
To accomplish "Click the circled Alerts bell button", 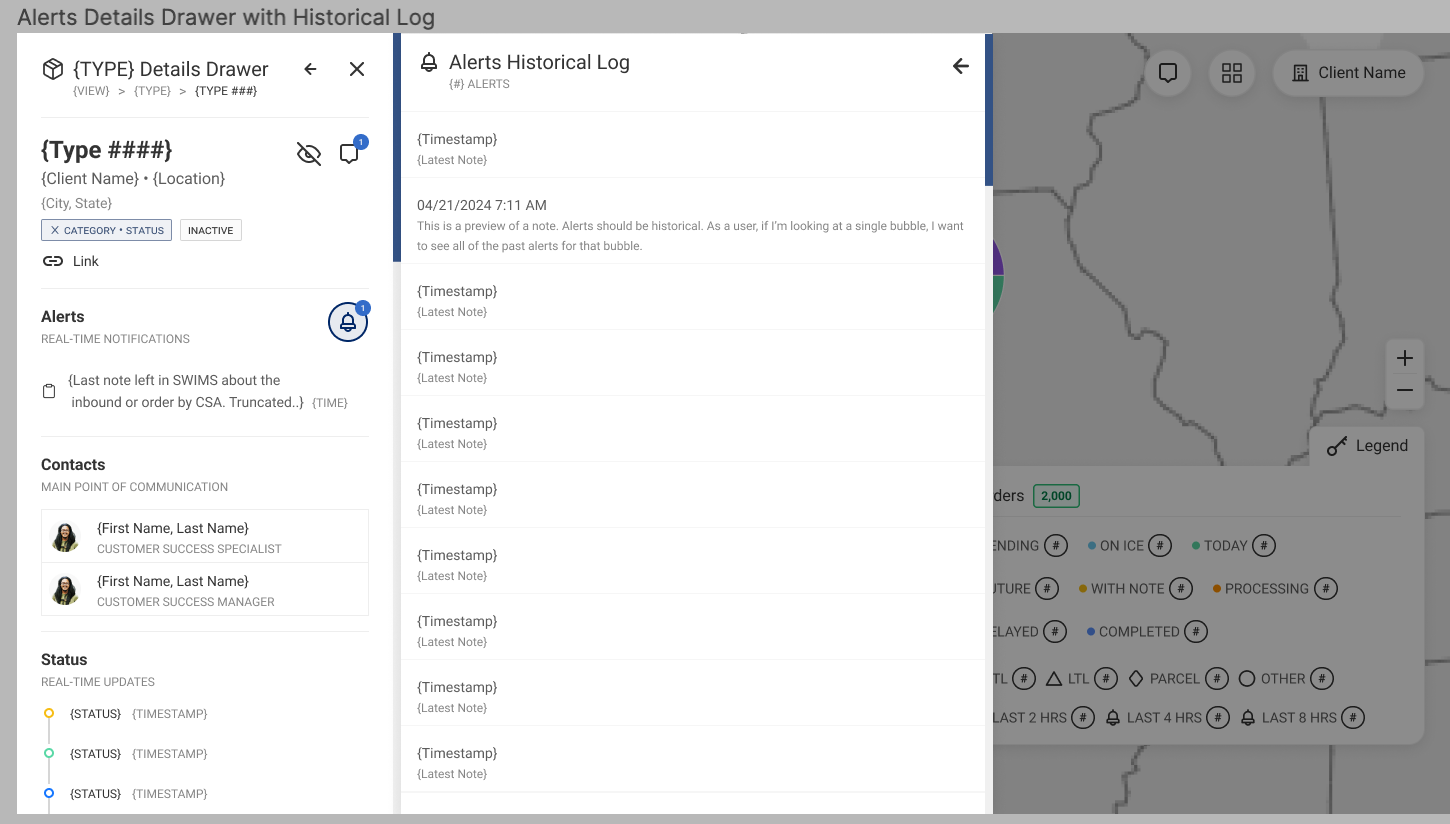I will [x=348, y=322].
